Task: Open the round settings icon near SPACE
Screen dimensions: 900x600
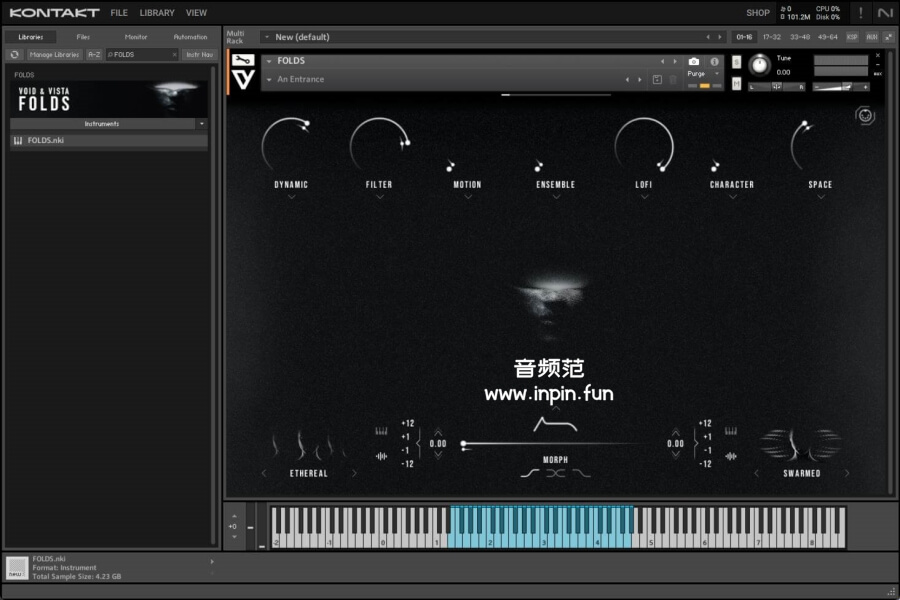Action: 865,115
